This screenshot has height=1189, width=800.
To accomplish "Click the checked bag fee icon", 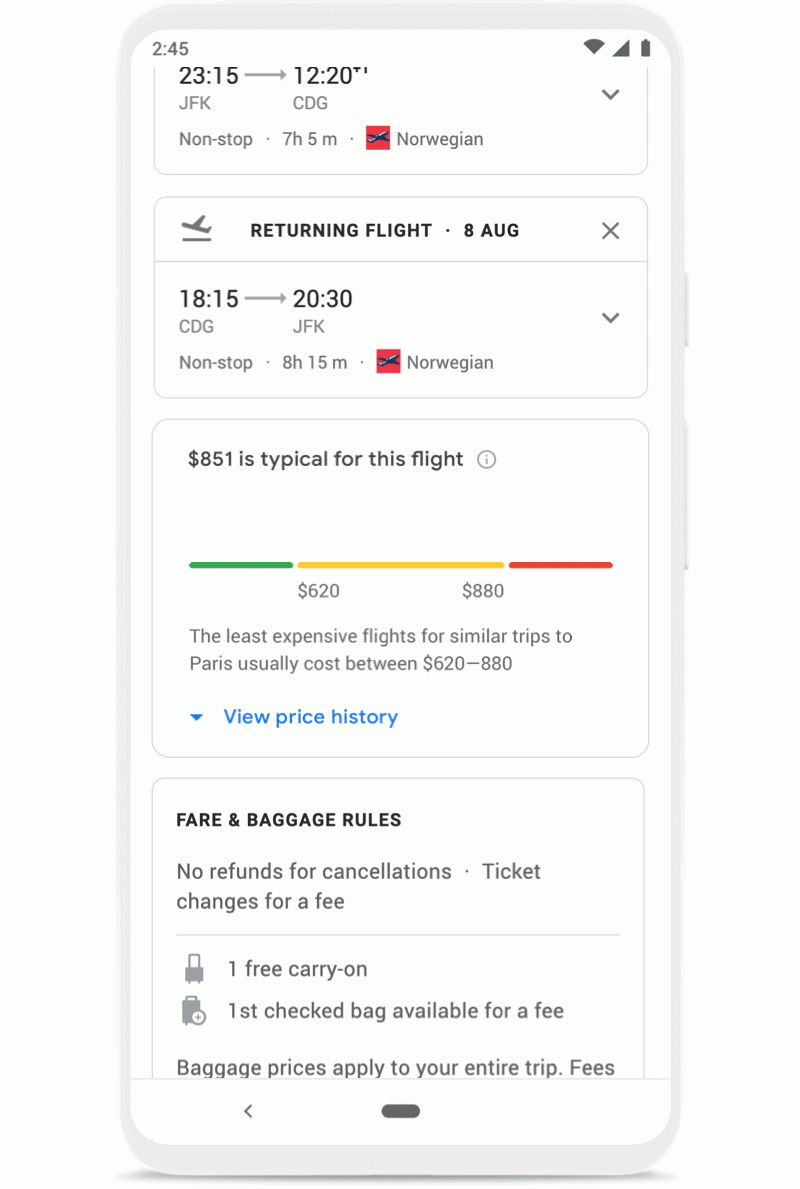I will click(x=194, y=1011).
